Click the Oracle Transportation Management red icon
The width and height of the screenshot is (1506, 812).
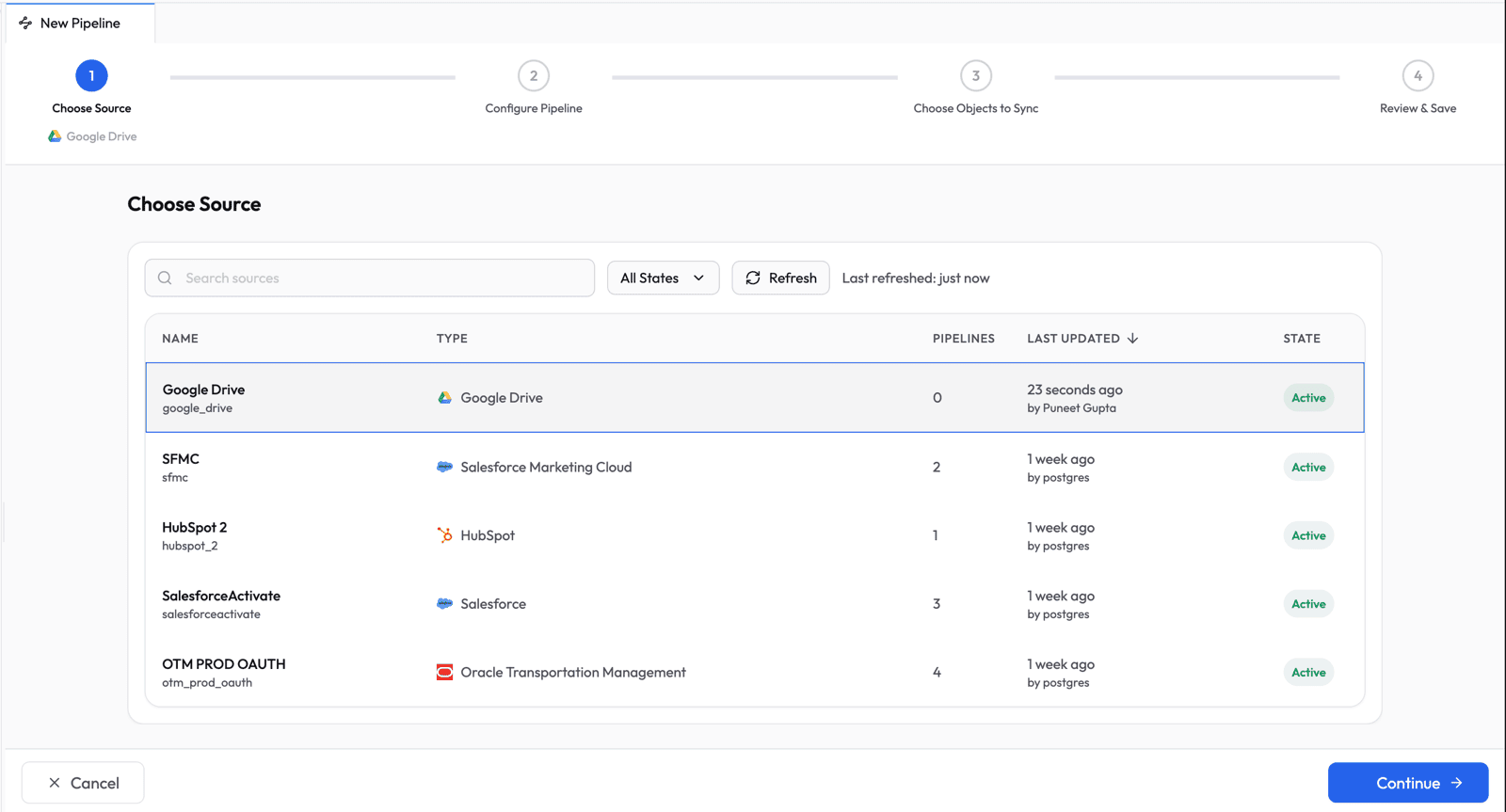click(444, 672)
